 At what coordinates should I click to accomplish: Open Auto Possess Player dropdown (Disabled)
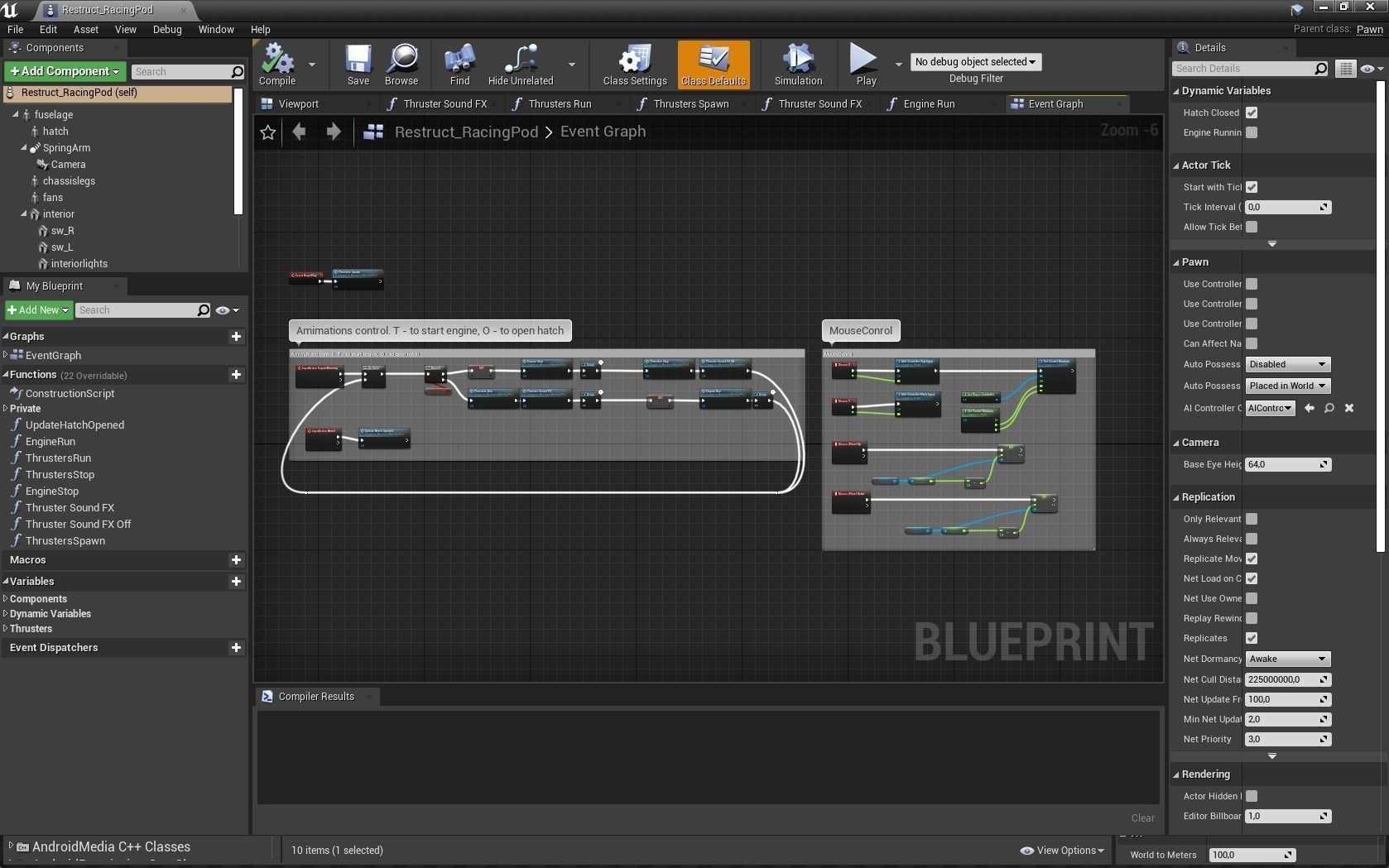point(1287,364)
